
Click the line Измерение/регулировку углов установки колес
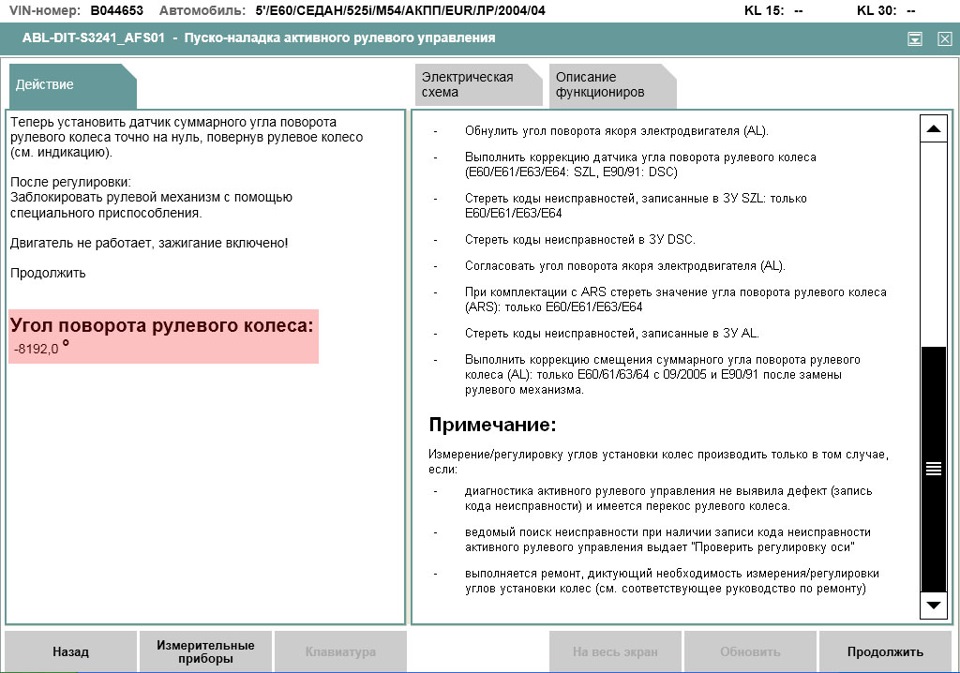[x=658, y=462]
